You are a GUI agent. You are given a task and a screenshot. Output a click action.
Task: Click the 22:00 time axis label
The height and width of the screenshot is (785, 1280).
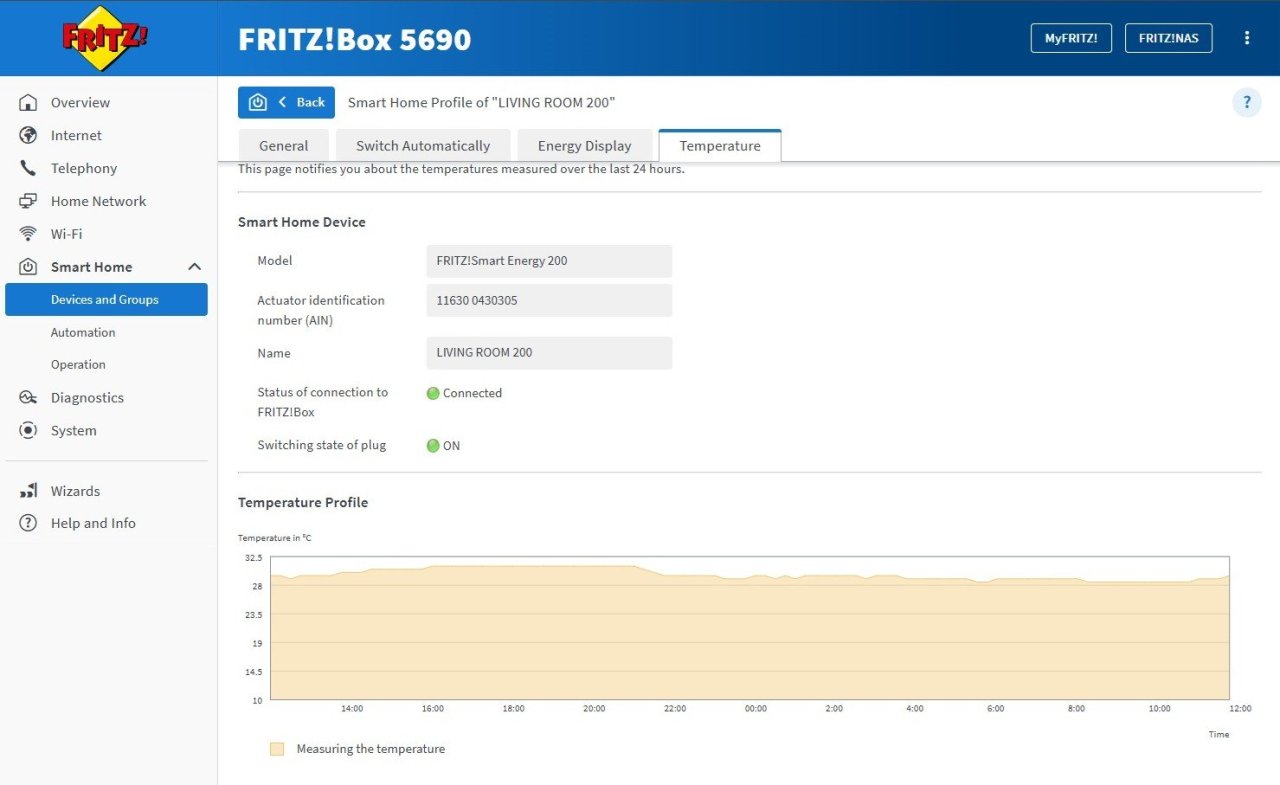point(675,709)
